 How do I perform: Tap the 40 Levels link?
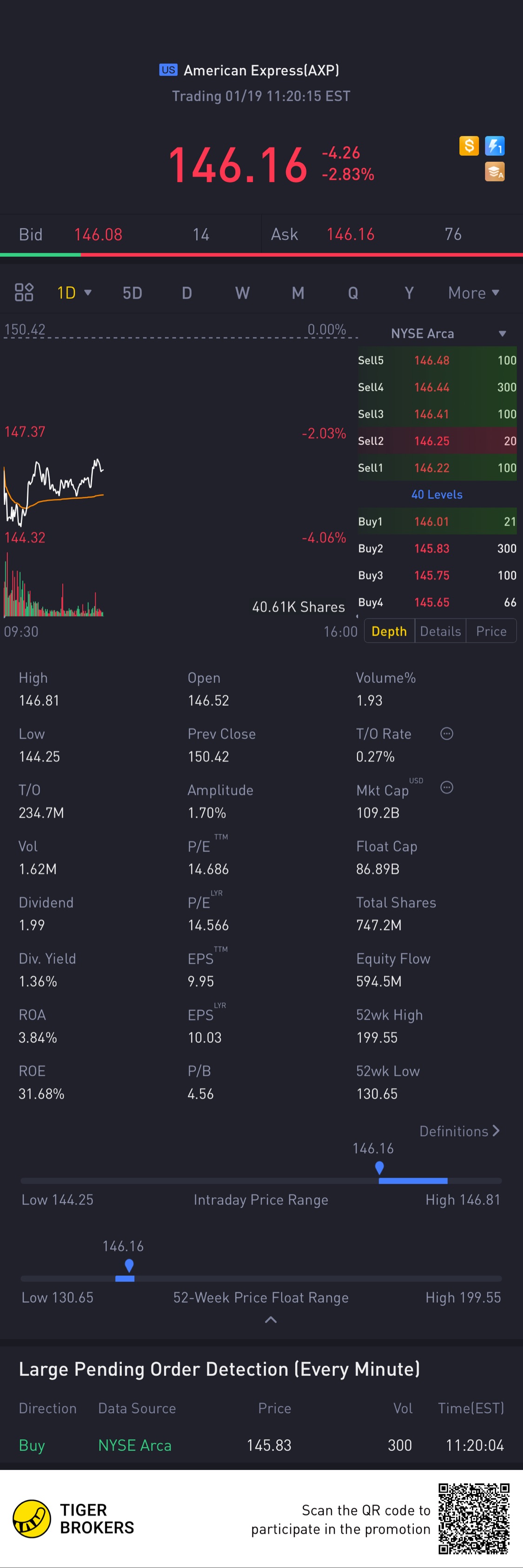(x=437, y=494)
